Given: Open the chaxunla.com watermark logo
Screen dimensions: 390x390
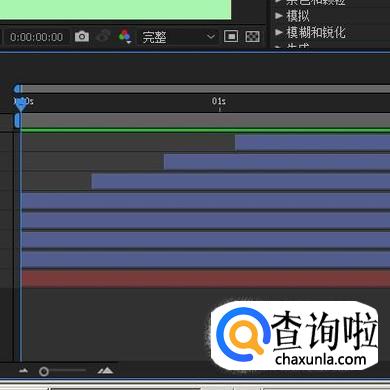Looking at the screenshot, I should (x=295, y=335).
